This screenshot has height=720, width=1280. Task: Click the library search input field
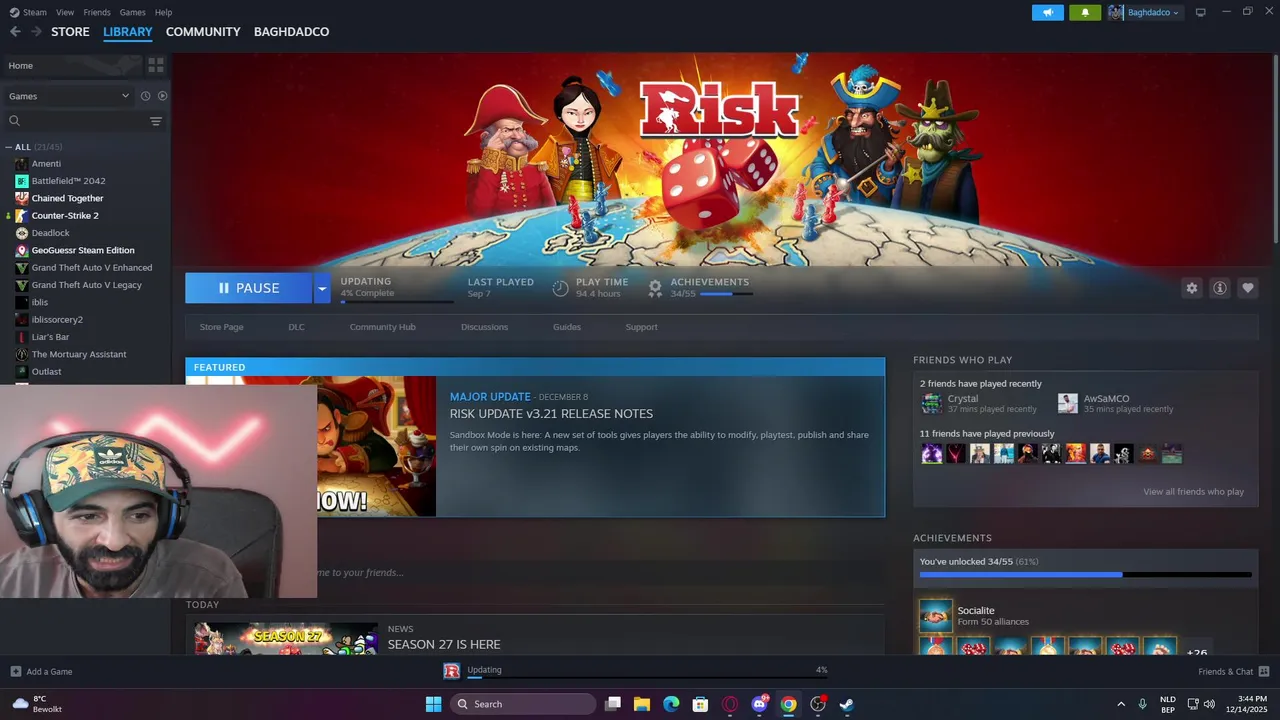[85, 121]
